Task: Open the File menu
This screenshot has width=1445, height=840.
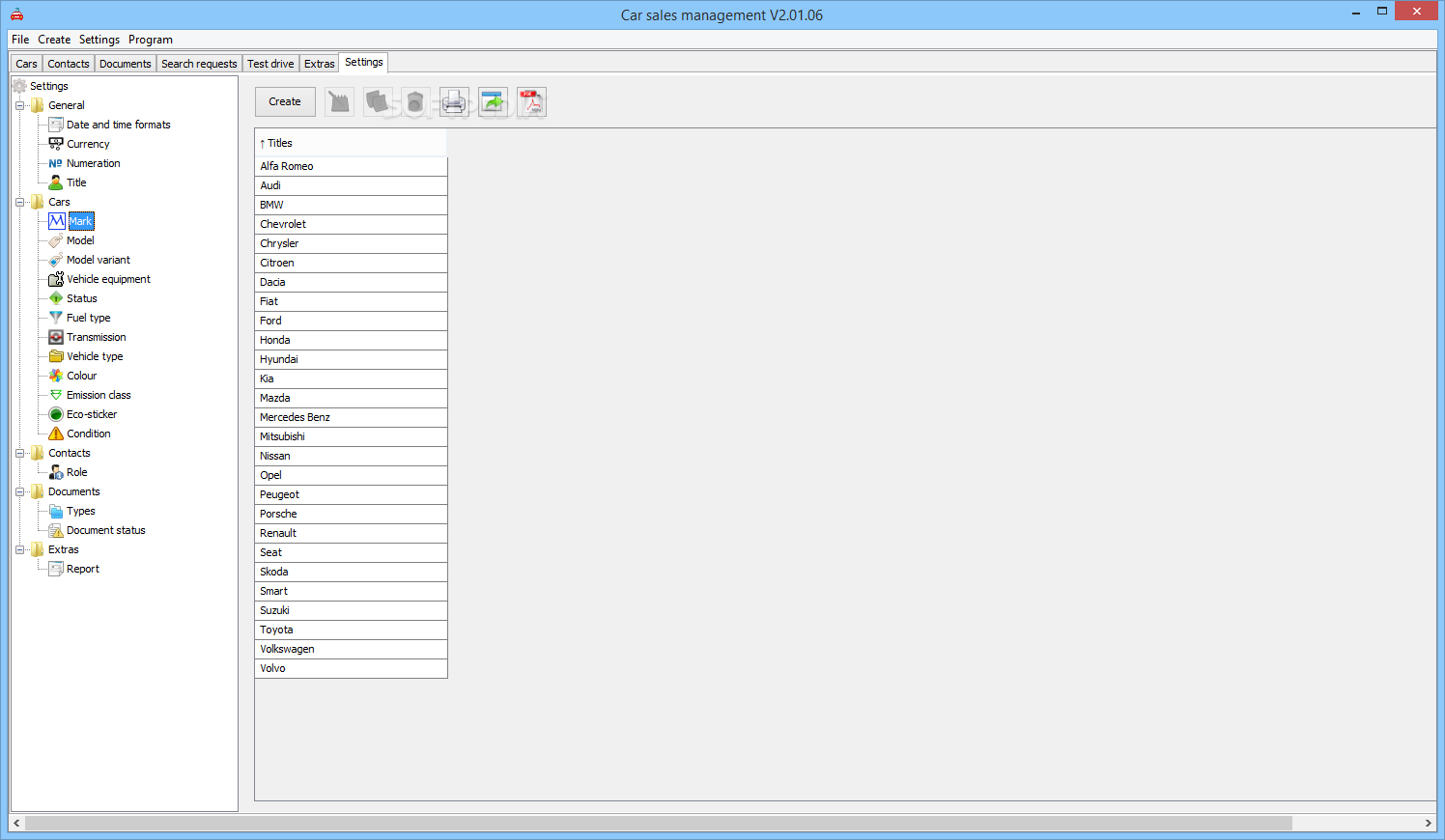Action: tap(20, 40)
